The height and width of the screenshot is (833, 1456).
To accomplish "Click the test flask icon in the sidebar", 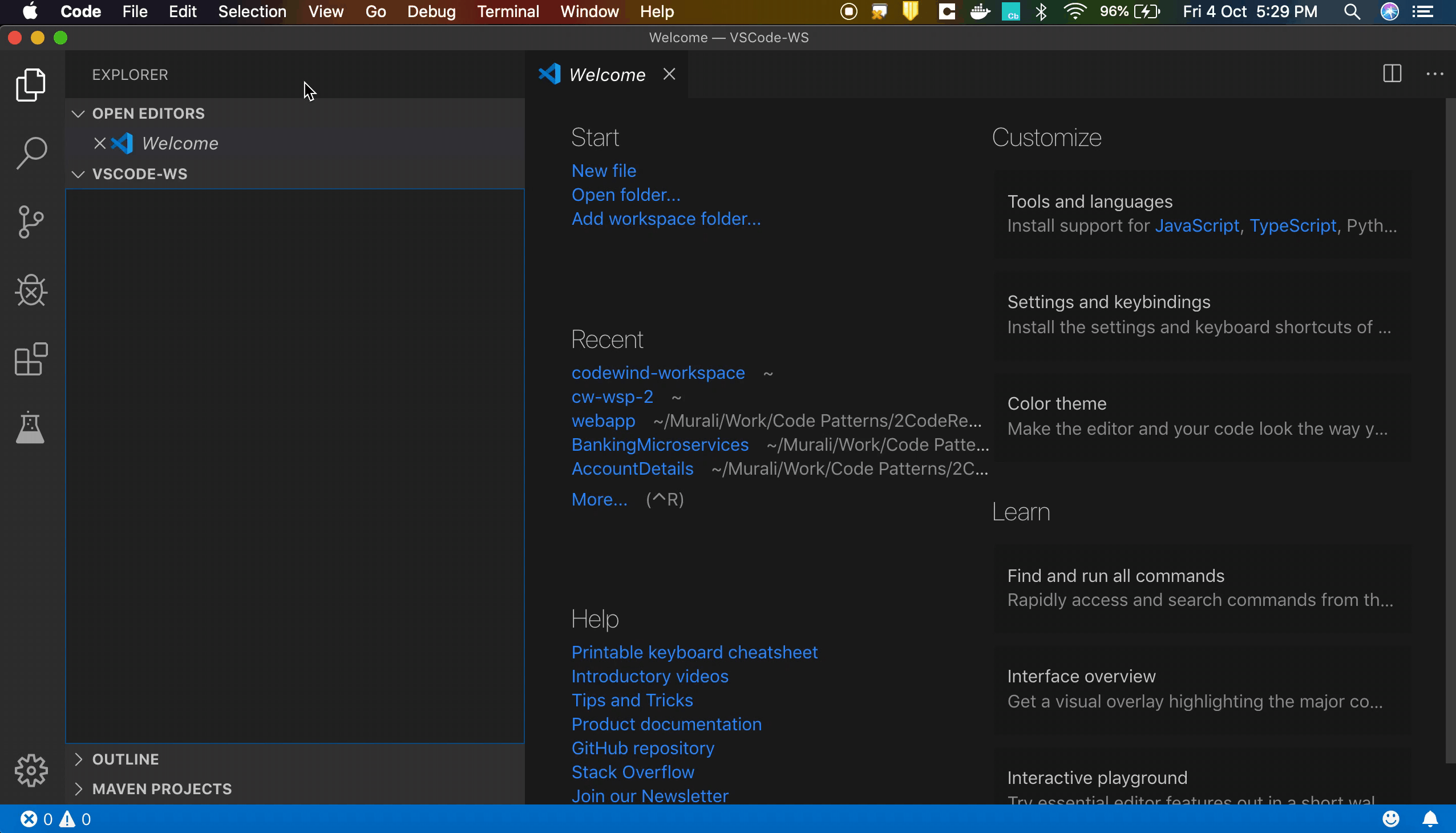I will pos(30,427).
